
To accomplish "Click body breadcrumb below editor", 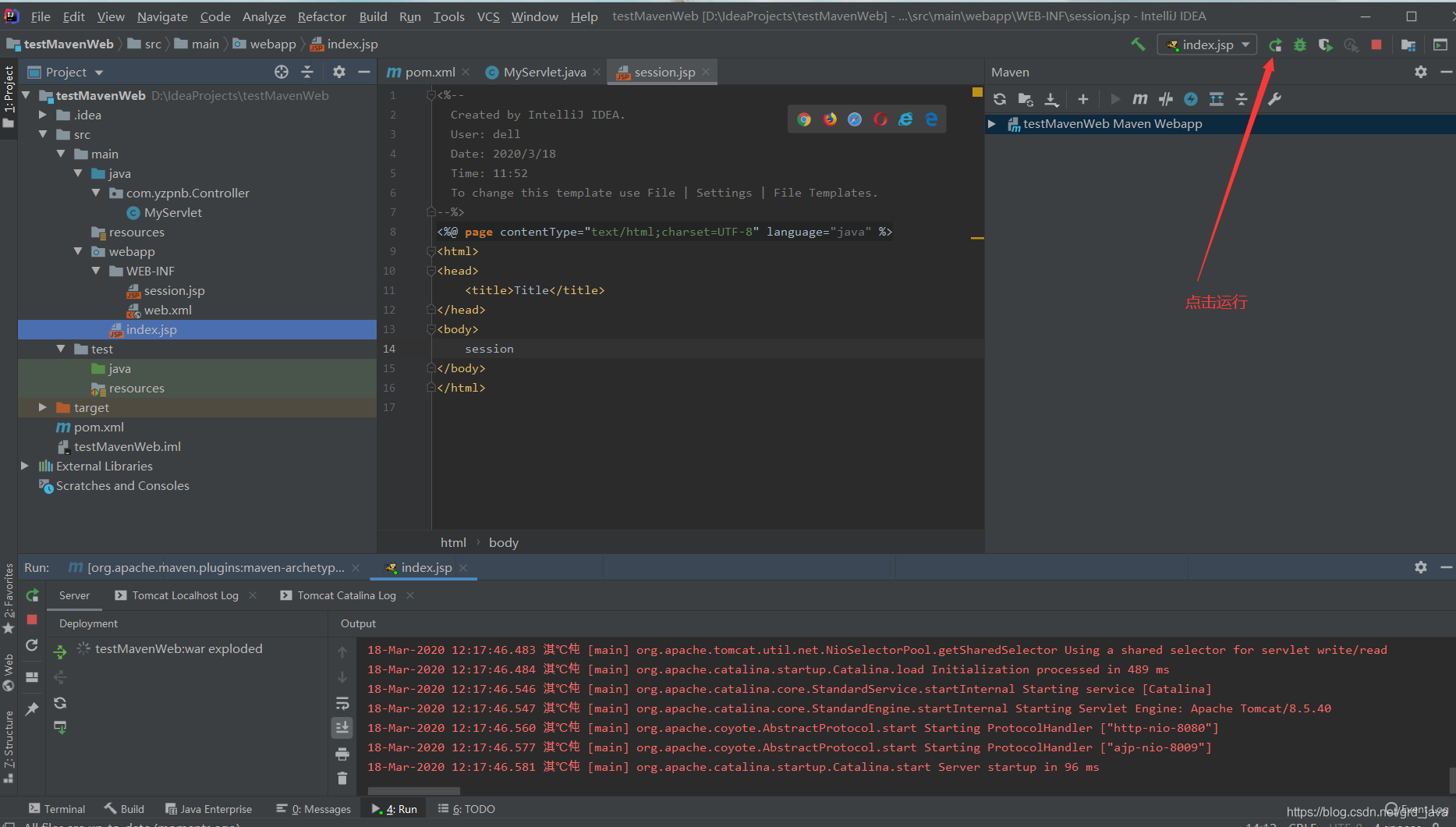I will [x=503, y=542].
